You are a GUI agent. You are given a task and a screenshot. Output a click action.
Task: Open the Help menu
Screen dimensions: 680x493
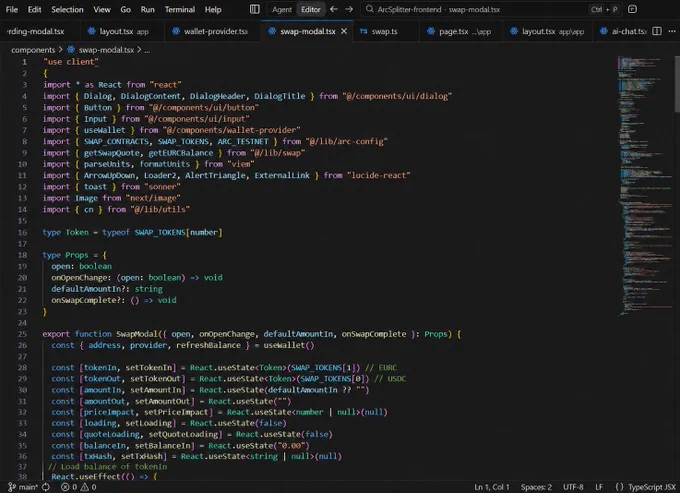(213, 10)
